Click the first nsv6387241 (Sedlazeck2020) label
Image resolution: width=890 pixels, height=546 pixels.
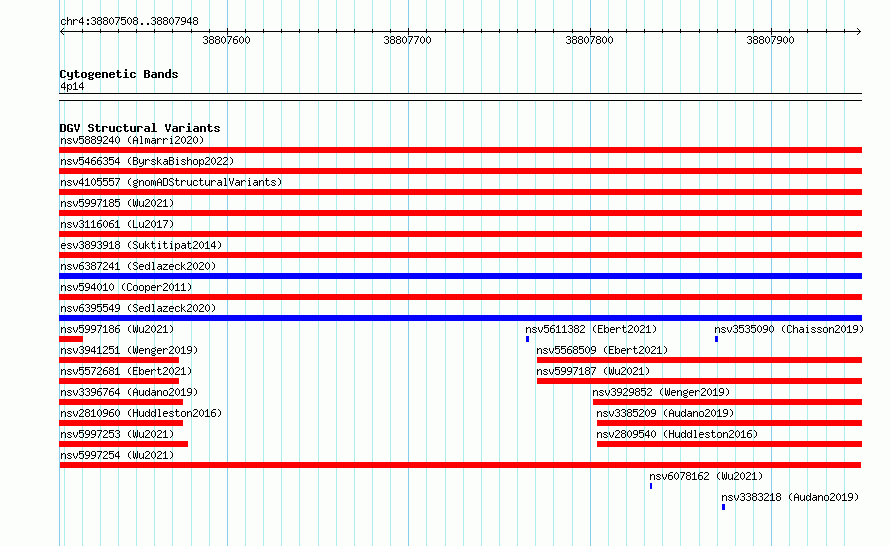tap(138, 266)
